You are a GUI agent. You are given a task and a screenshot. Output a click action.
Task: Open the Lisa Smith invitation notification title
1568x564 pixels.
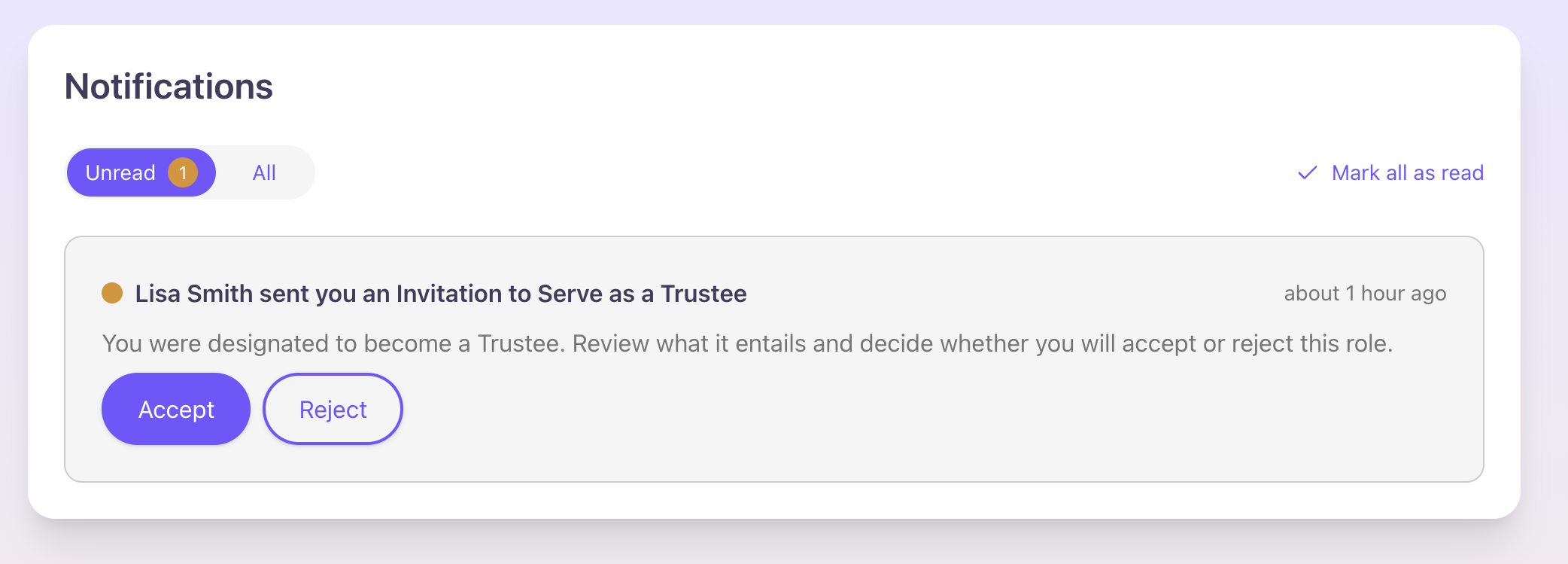tap(440, 294)
